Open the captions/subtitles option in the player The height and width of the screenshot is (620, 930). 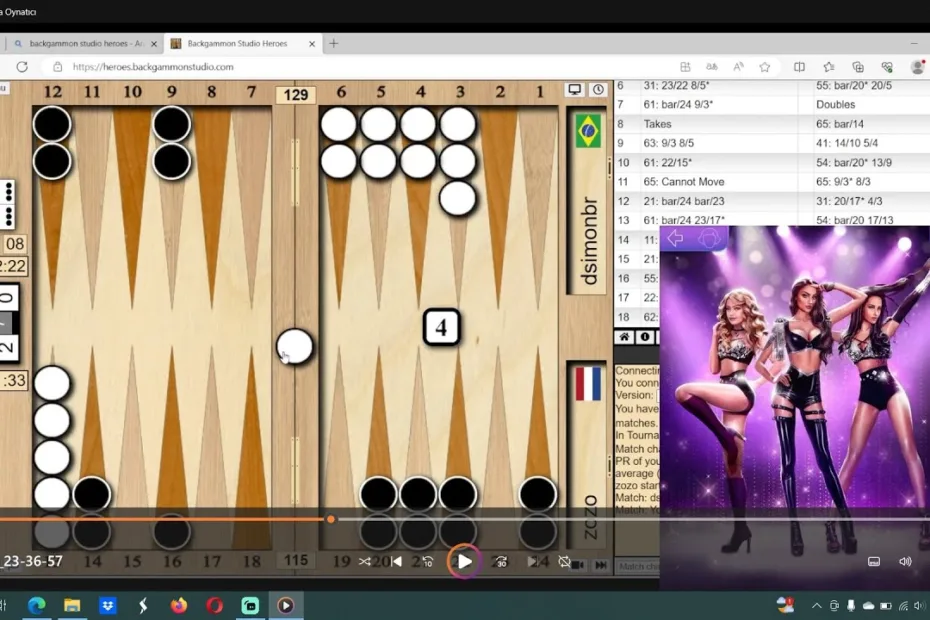pyautogui.click(x=874, y=562)
